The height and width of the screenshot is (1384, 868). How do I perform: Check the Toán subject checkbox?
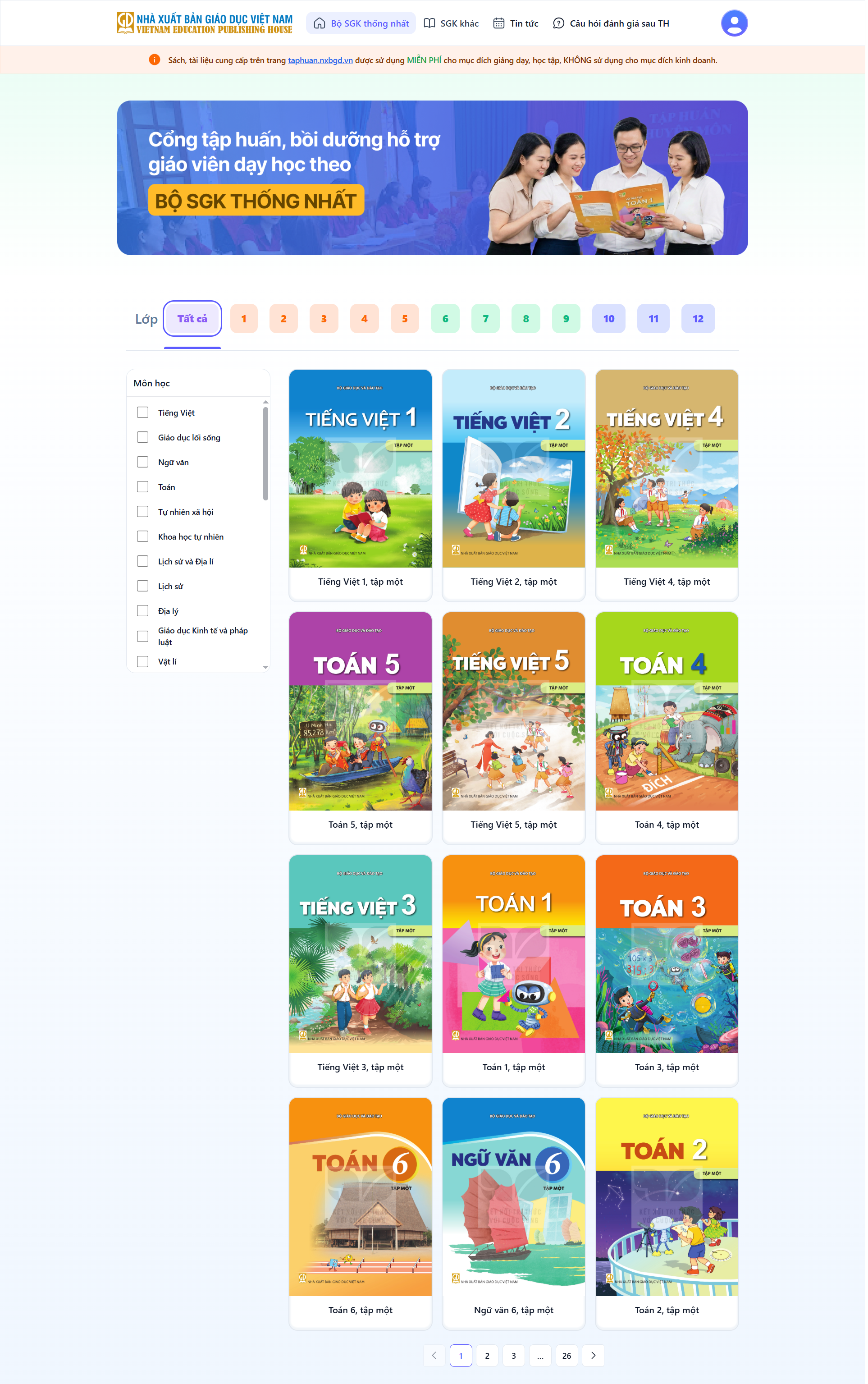[143, 486]
